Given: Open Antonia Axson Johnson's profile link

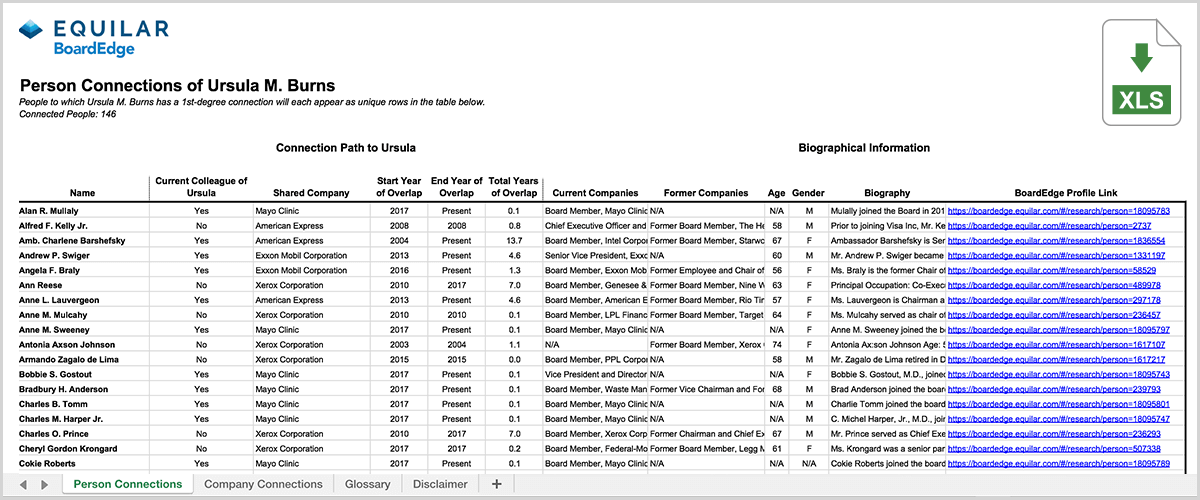Looking at the screenshot, I should (x=1056, y=344).
